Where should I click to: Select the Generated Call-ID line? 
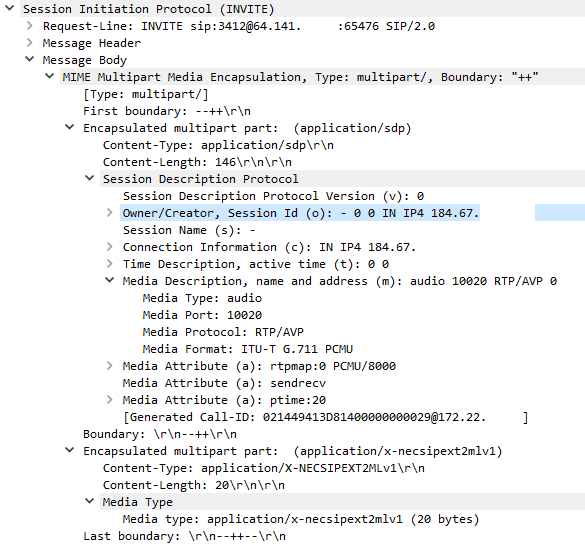326,417
